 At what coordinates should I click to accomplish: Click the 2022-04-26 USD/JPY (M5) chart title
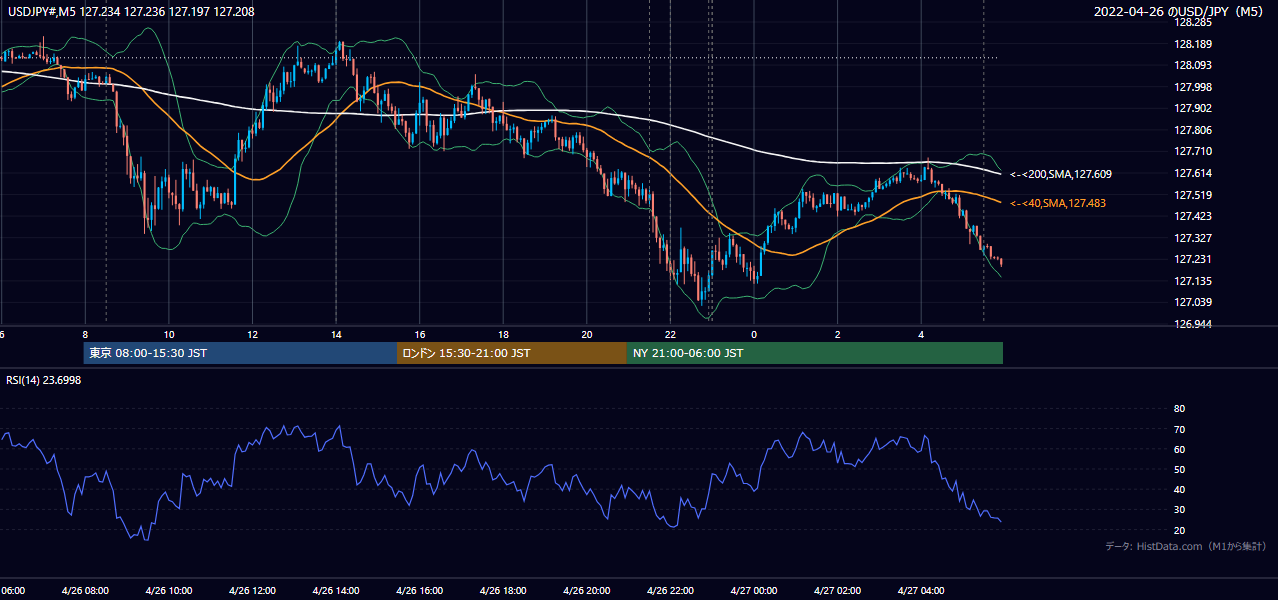point(1180,12)
